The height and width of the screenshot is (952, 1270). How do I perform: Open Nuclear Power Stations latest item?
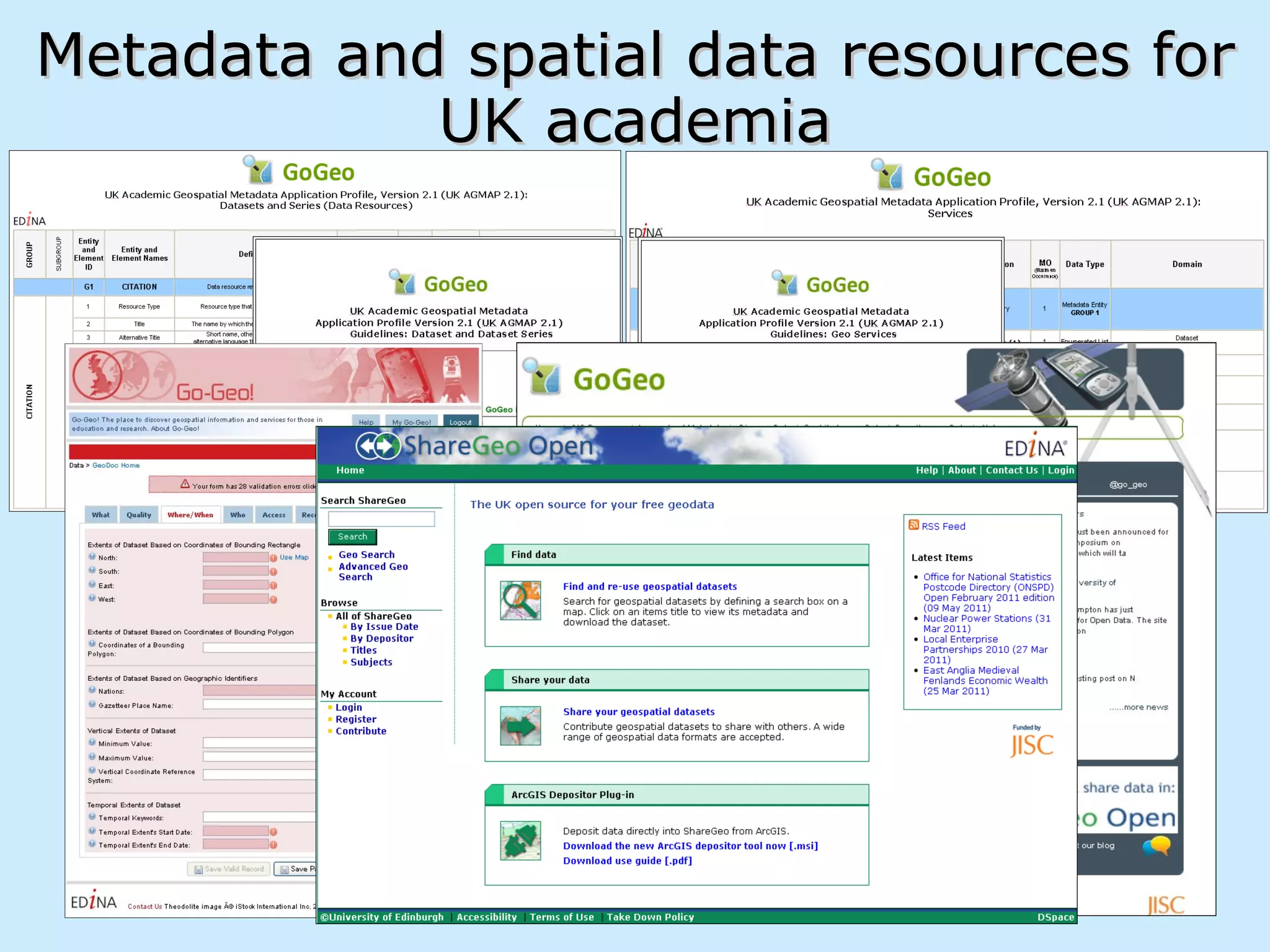[987, 624]
